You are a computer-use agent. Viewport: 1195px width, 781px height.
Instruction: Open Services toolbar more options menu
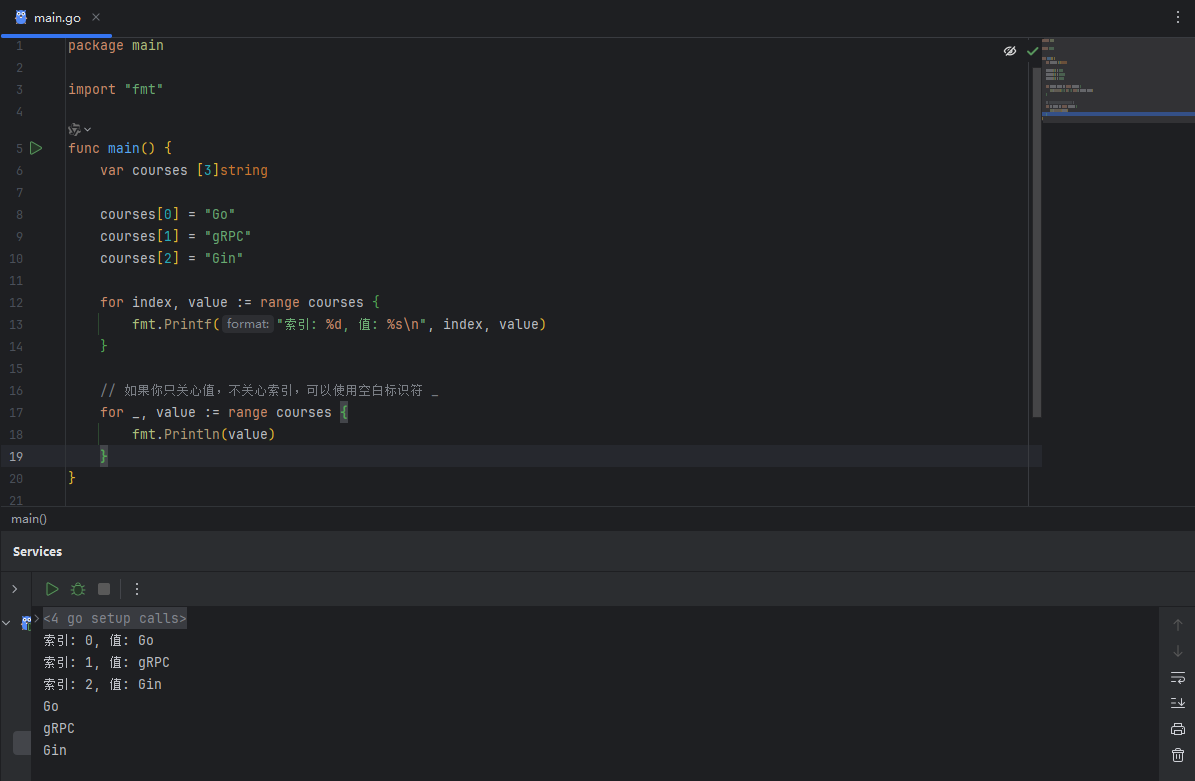(x=137, y=589)
